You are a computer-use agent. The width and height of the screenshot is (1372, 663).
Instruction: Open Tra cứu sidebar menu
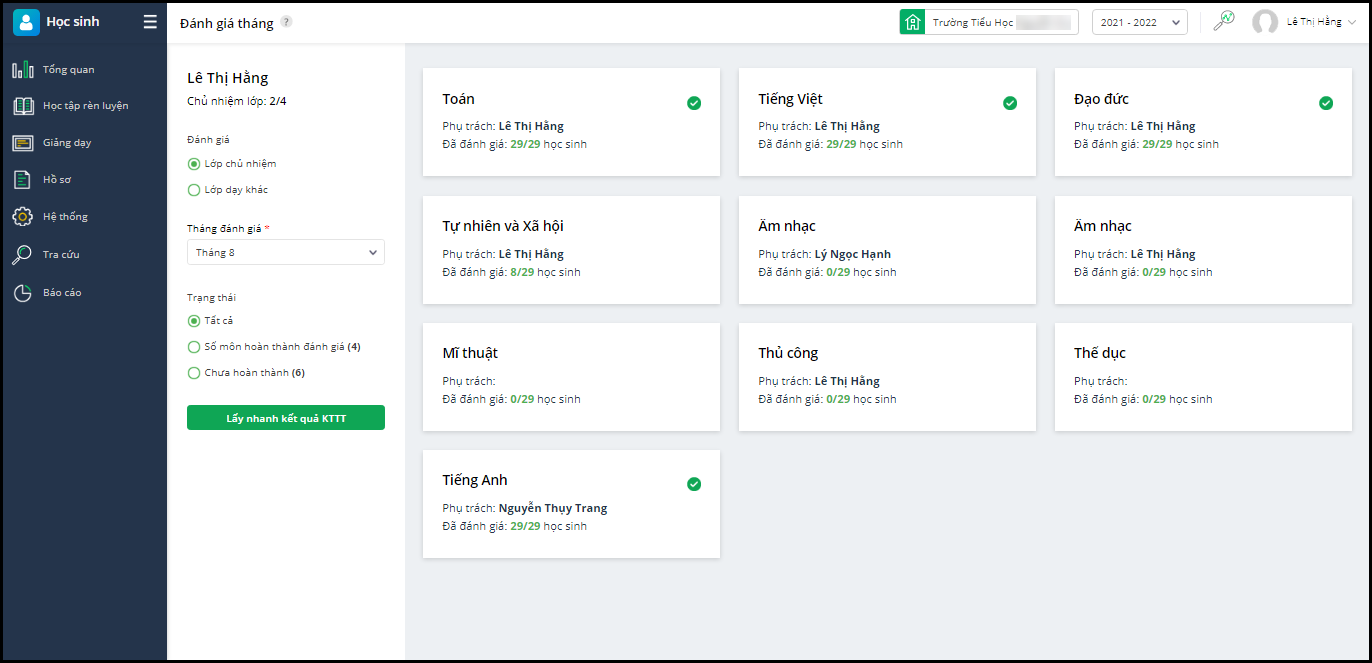coord(60,255)
